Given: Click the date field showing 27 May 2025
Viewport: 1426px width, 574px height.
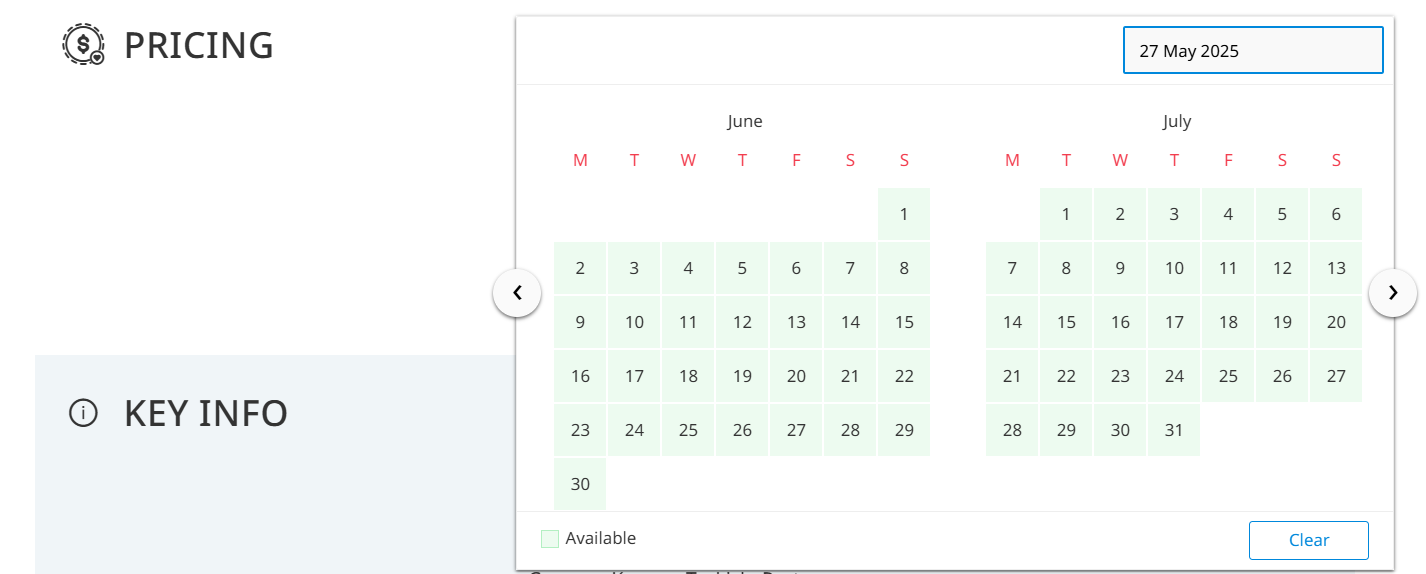Looking at the screenshot, I should coord(1253,51).
